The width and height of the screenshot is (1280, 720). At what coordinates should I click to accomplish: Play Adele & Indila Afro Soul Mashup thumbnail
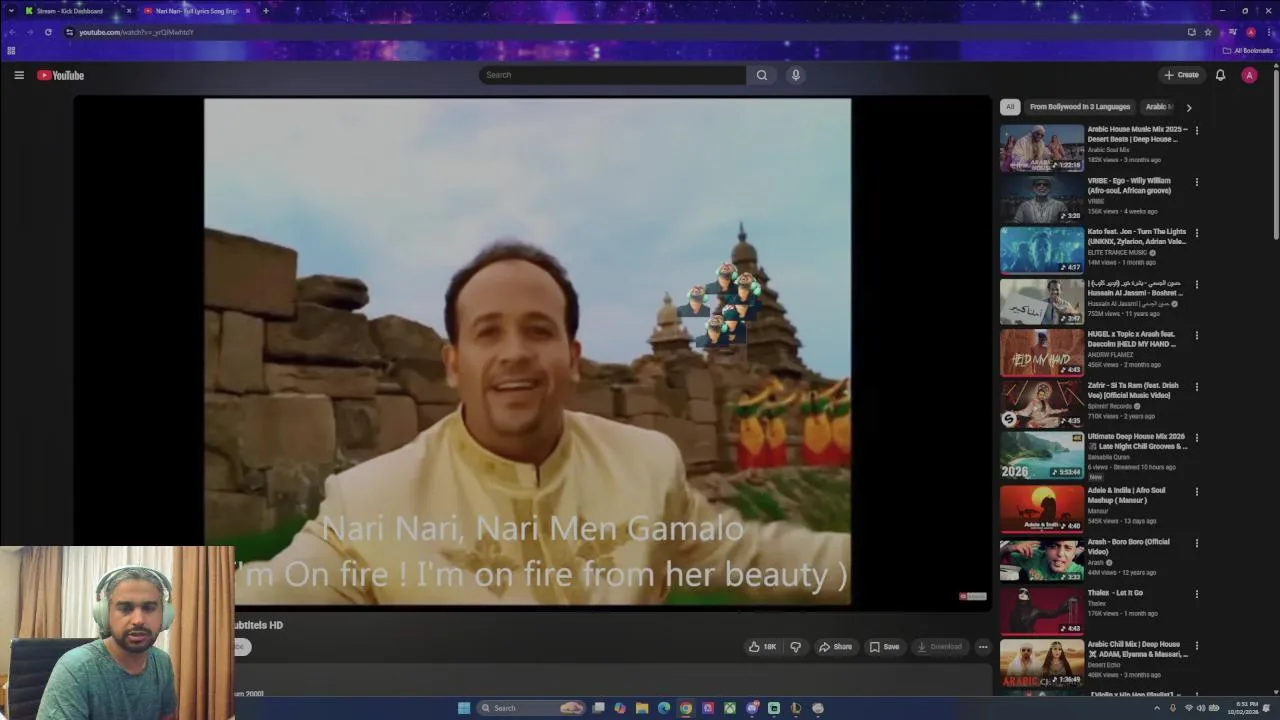1042,508
